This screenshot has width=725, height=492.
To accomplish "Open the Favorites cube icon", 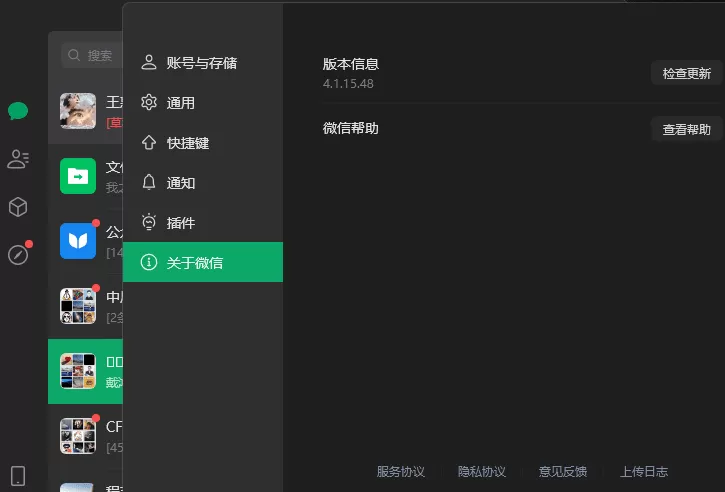I will tap(18, 207).
